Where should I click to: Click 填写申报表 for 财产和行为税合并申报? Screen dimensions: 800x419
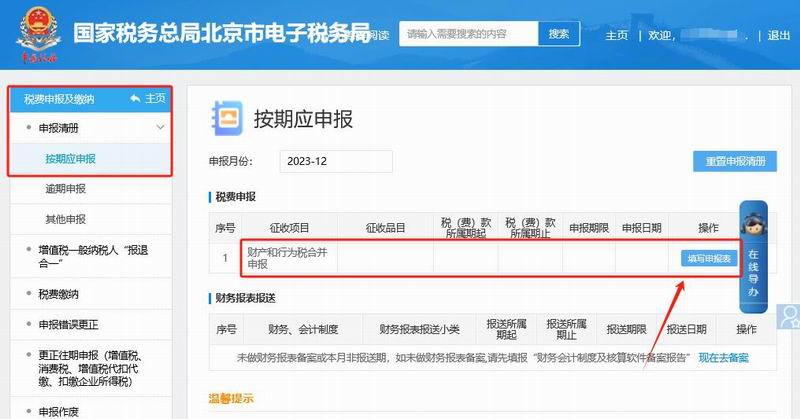pyautogui.click(x=709, y=259)
